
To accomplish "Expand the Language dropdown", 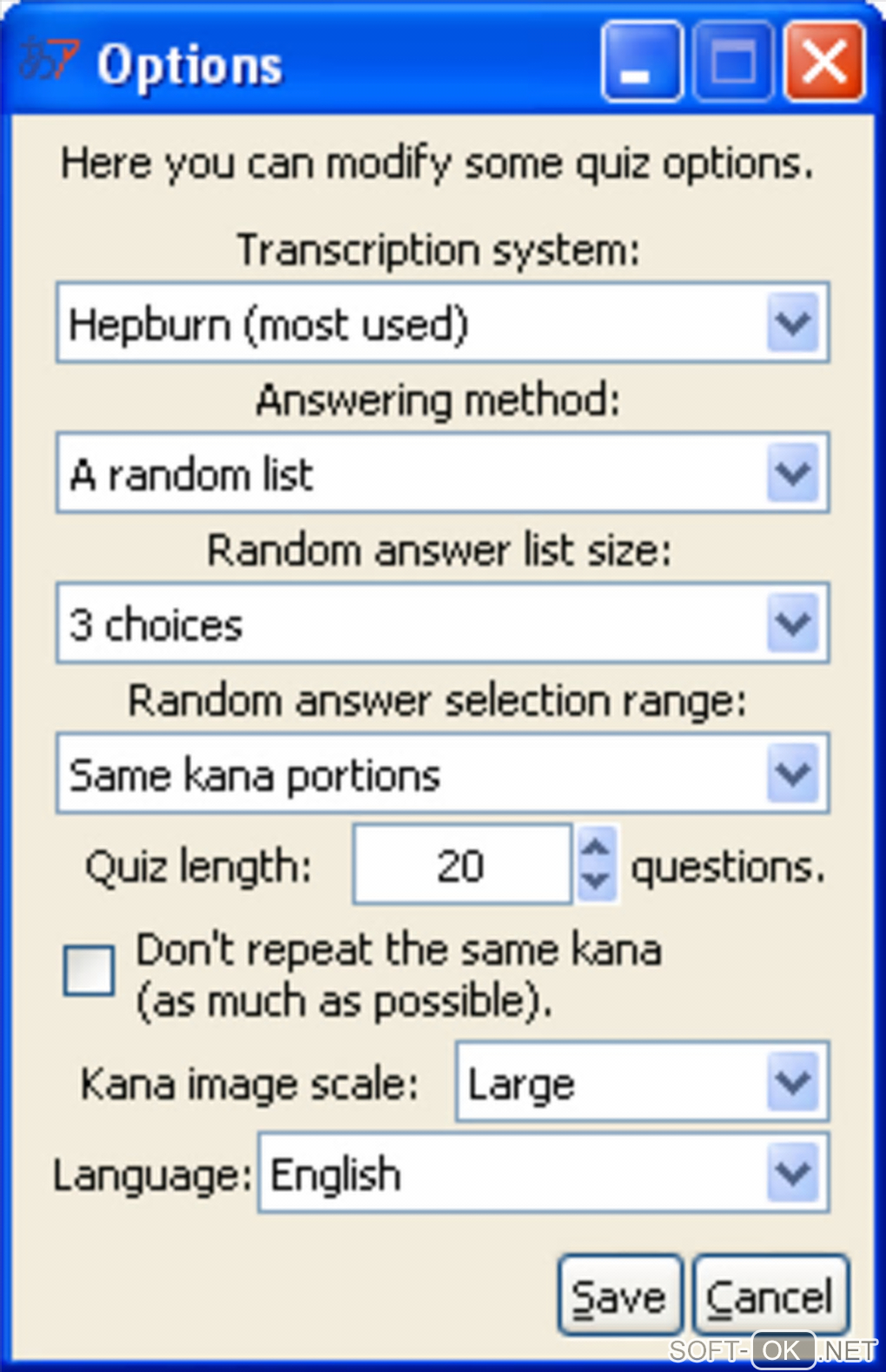I will click(x=793, y=1174).
